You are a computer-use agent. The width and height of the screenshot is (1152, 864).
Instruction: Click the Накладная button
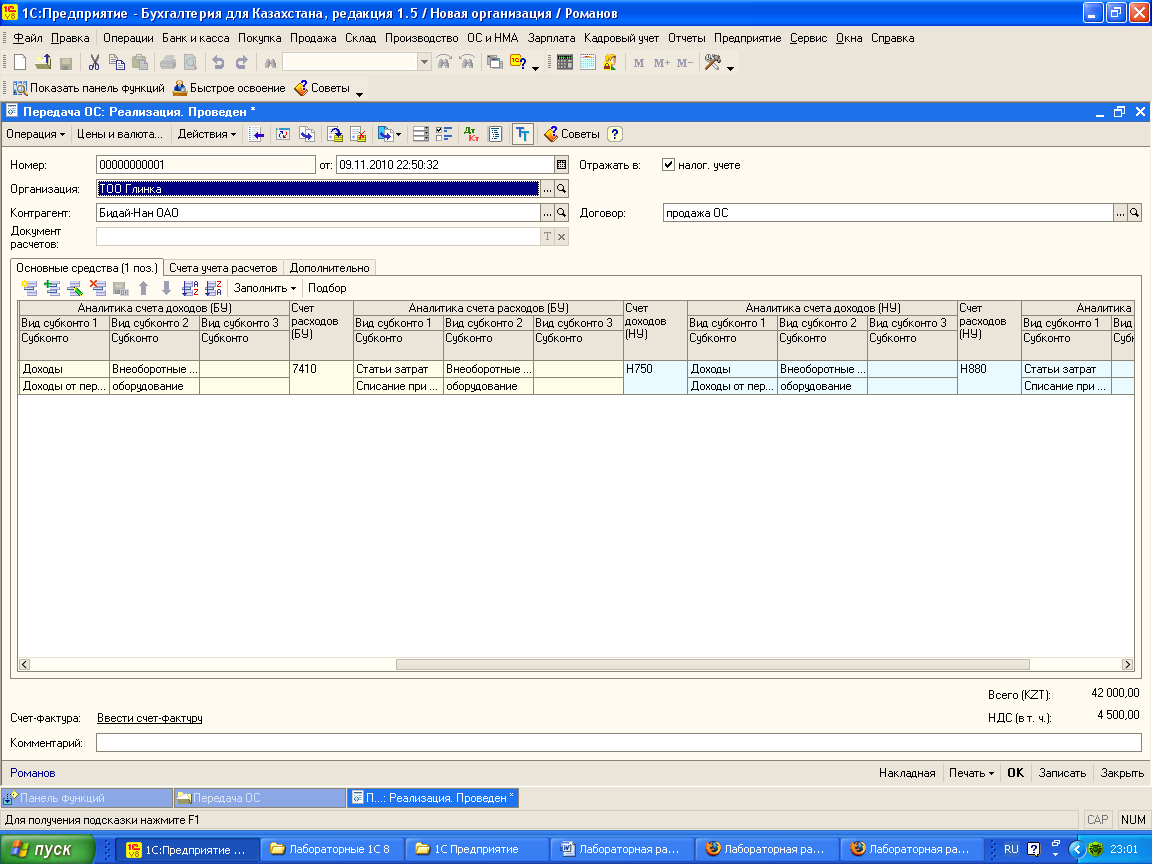[907, 773]
